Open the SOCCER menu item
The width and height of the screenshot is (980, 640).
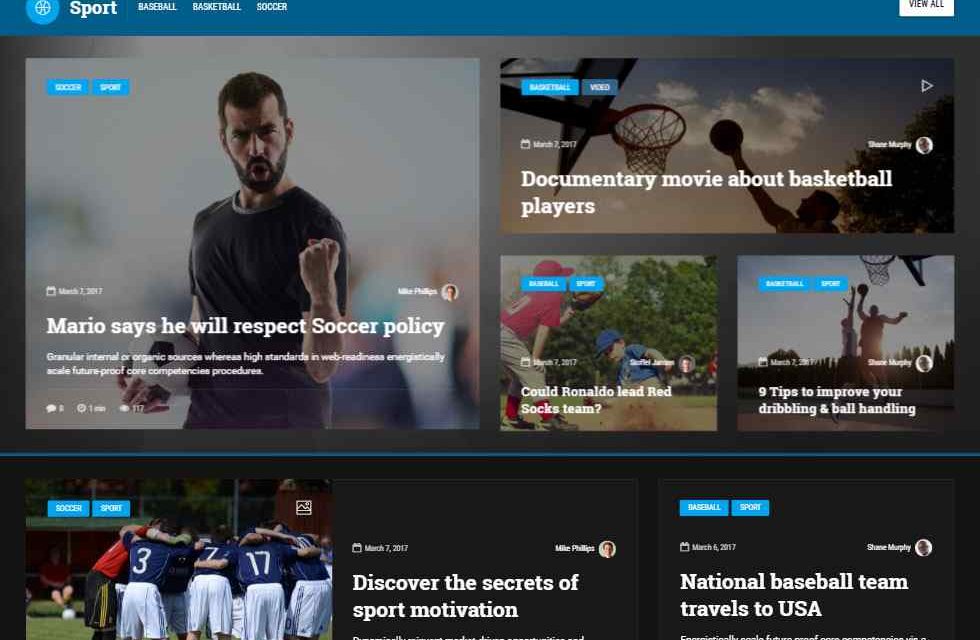[x=272, y=7]
